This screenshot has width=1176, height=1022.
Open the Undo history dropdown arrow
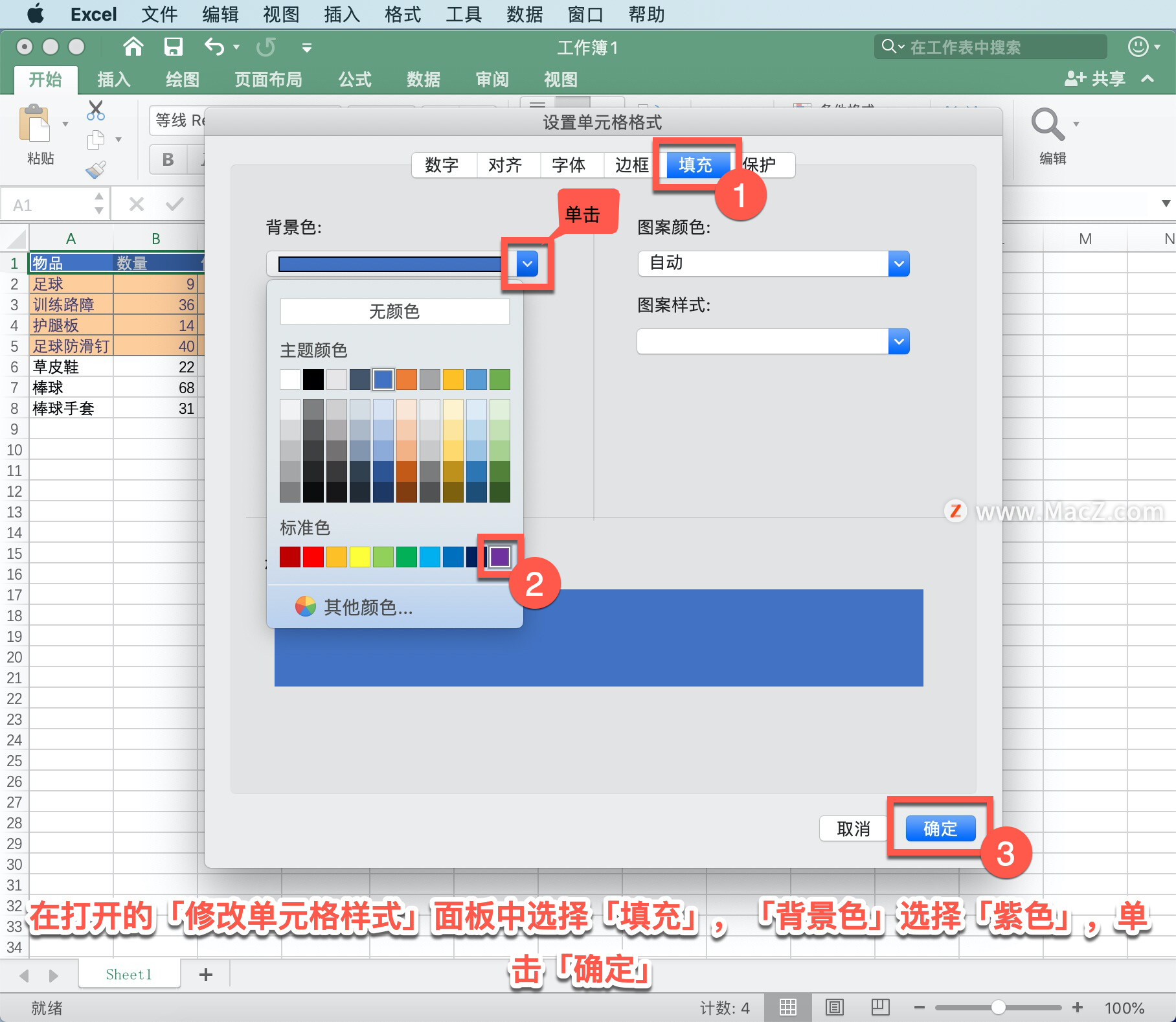[x=236, y=47]
